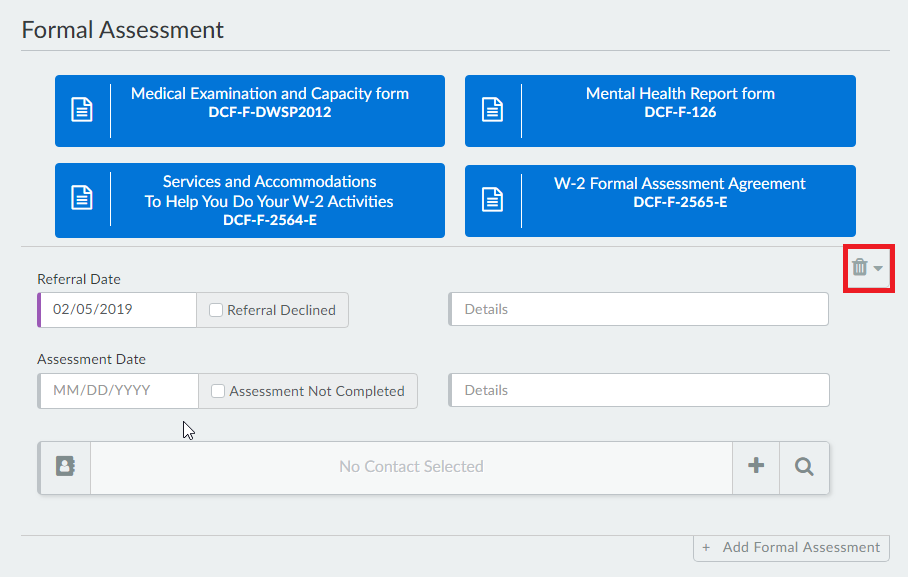Click the plus icon to add contact
This screenshot has height=577, width=908.
[756, 466]
